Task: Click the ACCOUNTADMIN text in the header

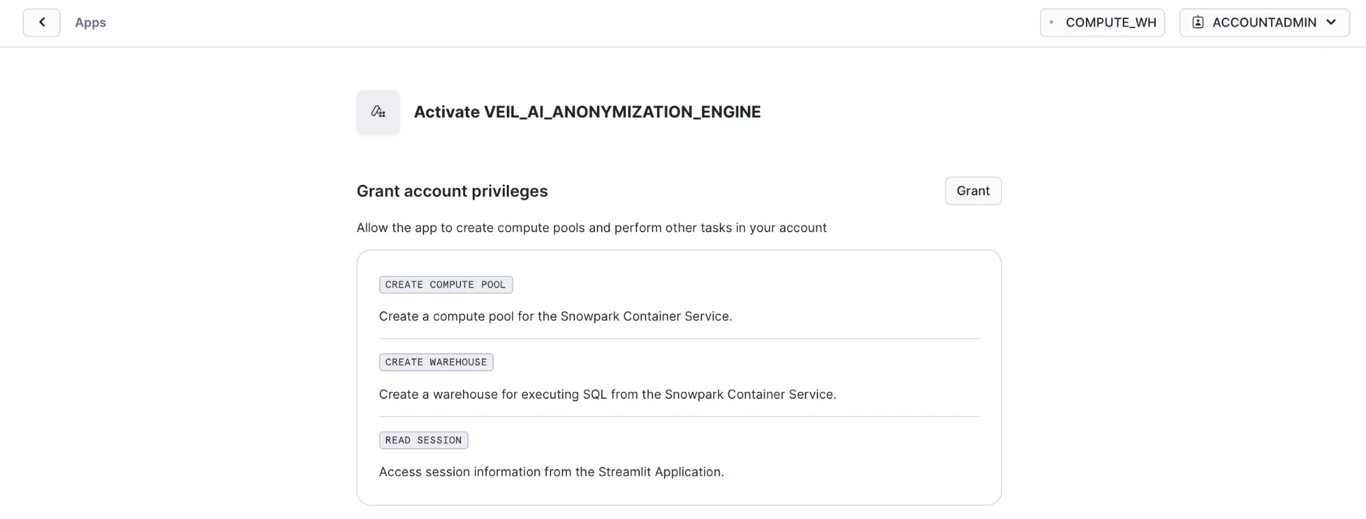Action: click(x=1264, y=22)
